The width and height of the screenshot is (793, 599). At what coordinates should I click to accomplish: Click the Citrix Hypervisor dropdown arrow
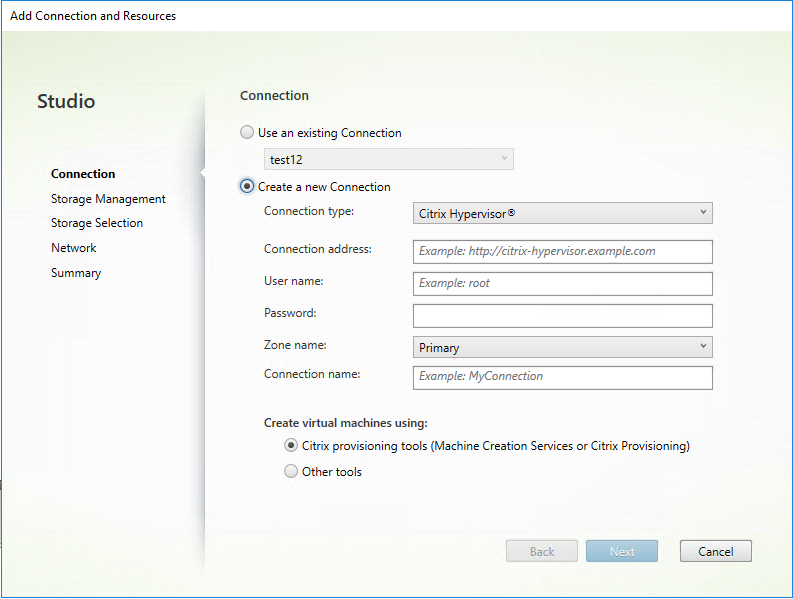pyautogui.click(x=703, y=213)
